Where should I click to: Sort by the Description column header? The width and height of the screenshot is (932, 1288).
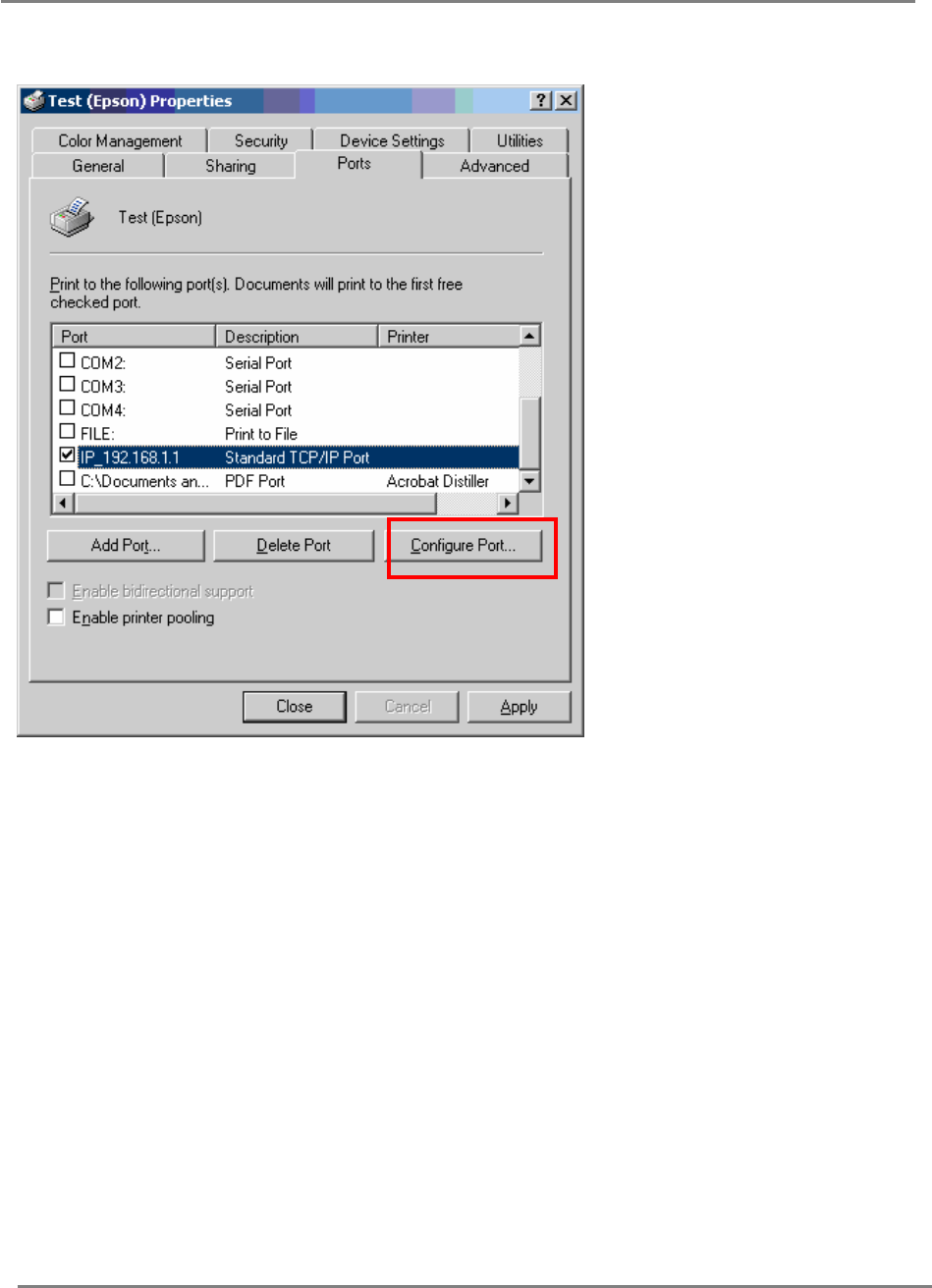click(297, 337)
